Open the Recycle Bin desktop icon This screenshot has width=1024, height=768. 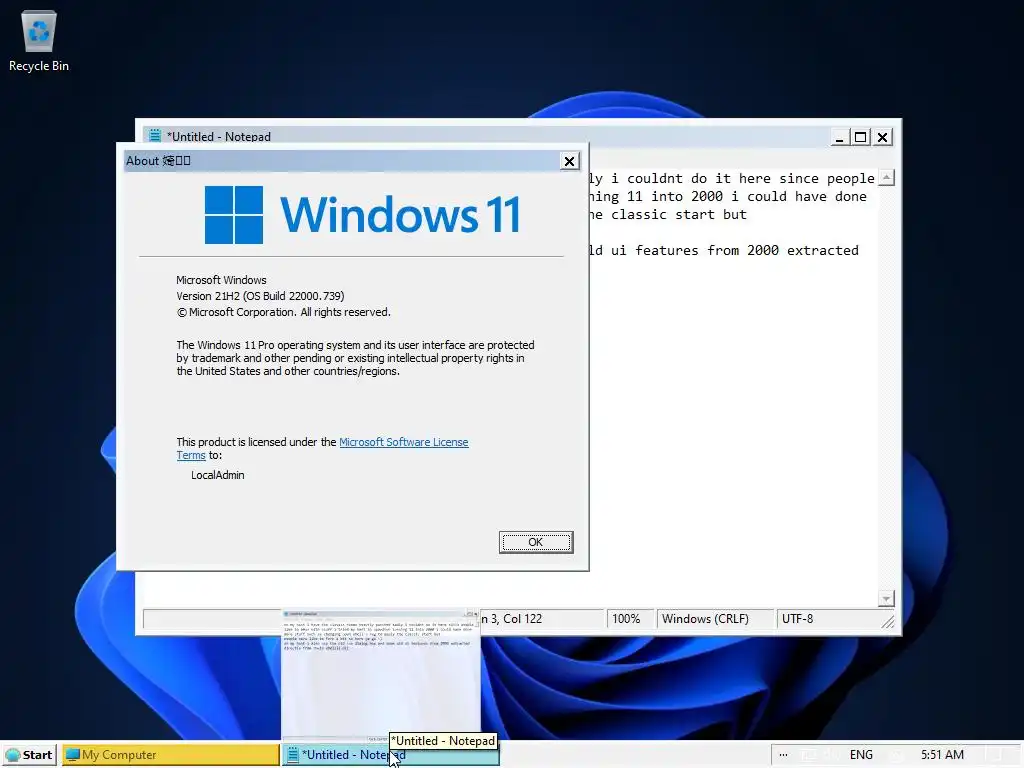point(39,40)
